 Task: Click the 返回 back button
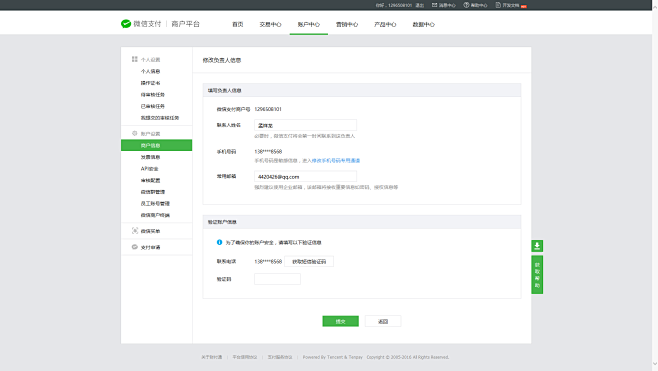pos(383,321)
